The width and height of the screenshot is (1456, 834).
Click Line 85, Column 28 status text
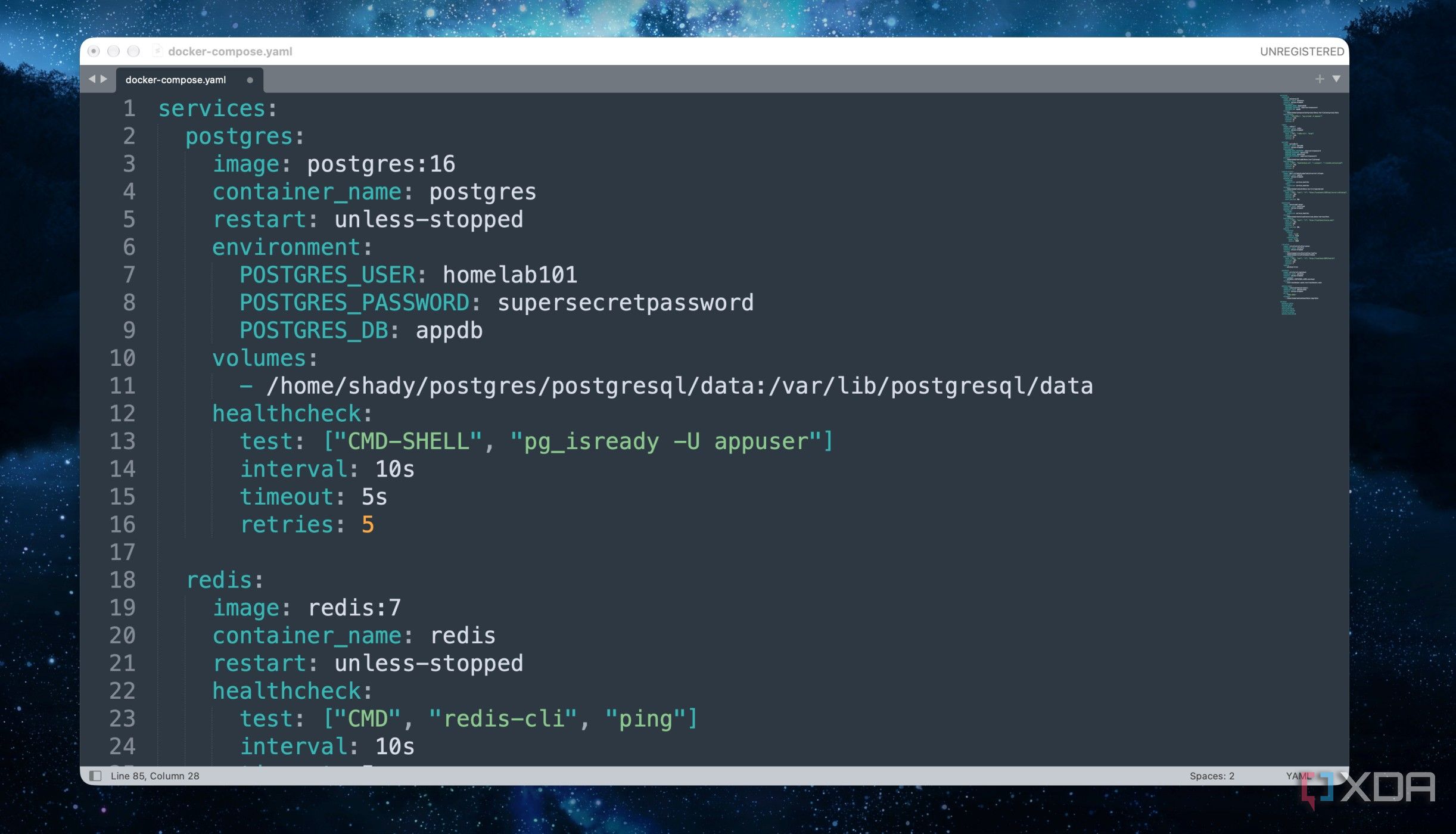155,776
